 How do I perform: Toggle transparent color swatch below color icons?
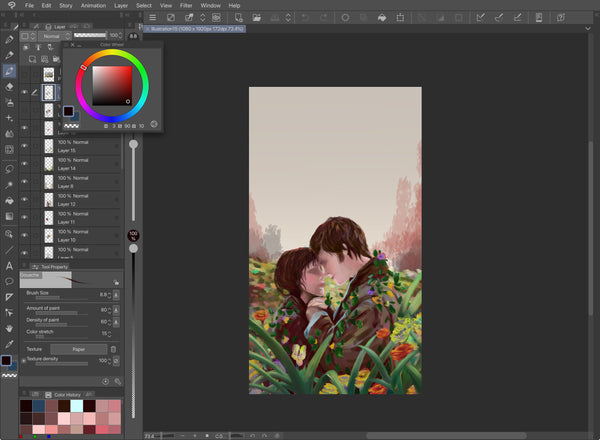point(9,376)
